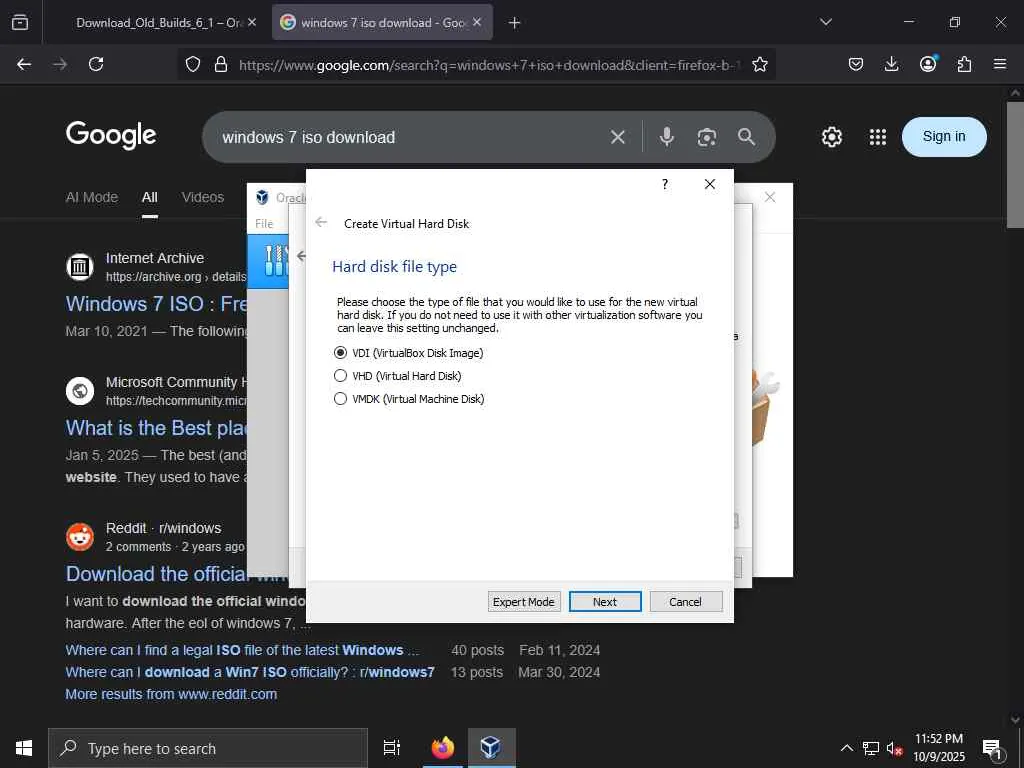Click the taskbar search box
The height and width of the screenshot is (768, 1024).
[208, 748]
